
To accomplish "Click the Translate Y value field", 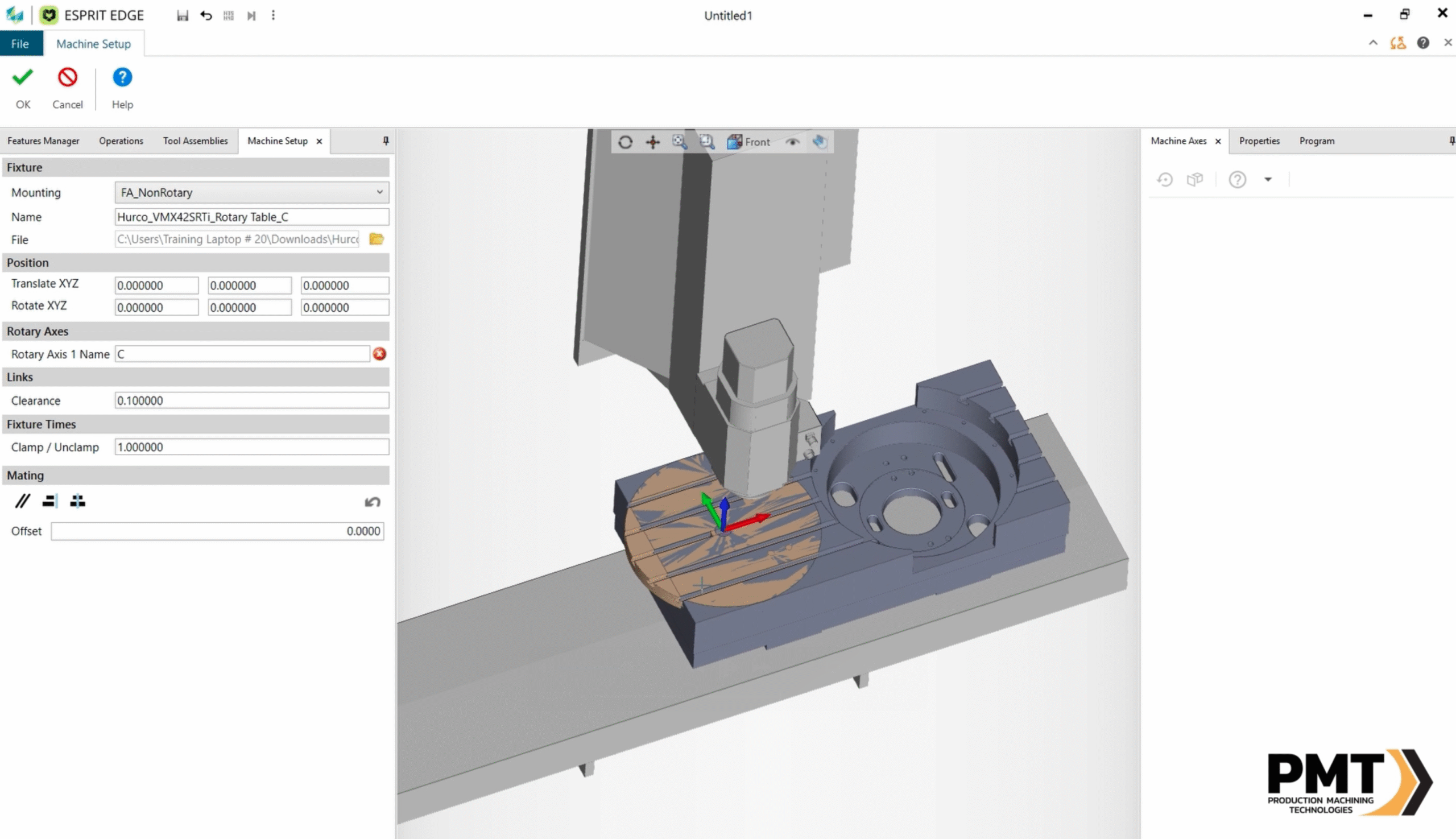I will (x=250, y=285).
